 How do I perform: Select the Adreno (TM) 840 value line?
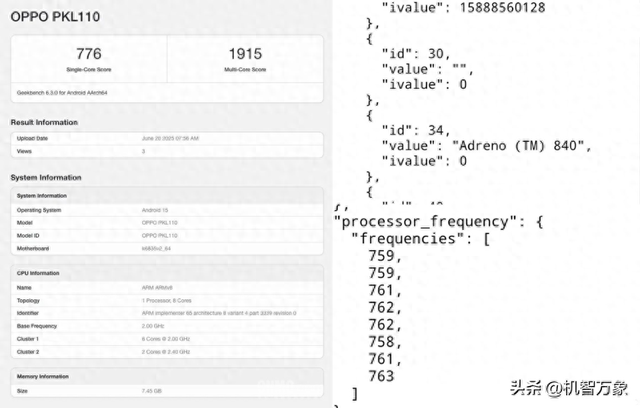486,146
